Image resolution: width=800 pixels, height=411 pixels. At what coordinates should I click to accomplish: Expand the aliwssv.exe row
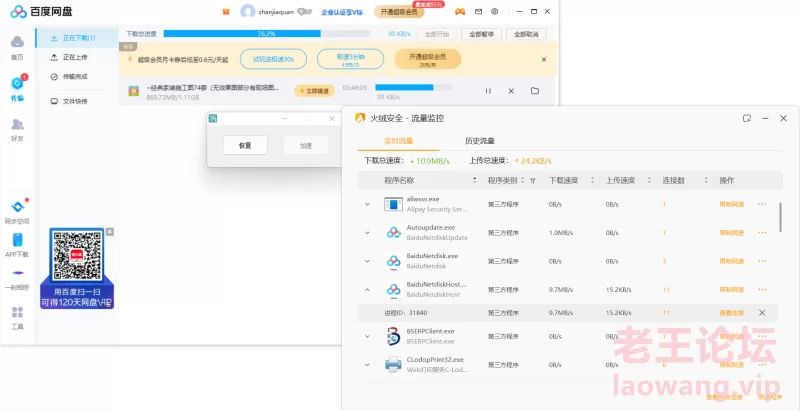point(367,204)
